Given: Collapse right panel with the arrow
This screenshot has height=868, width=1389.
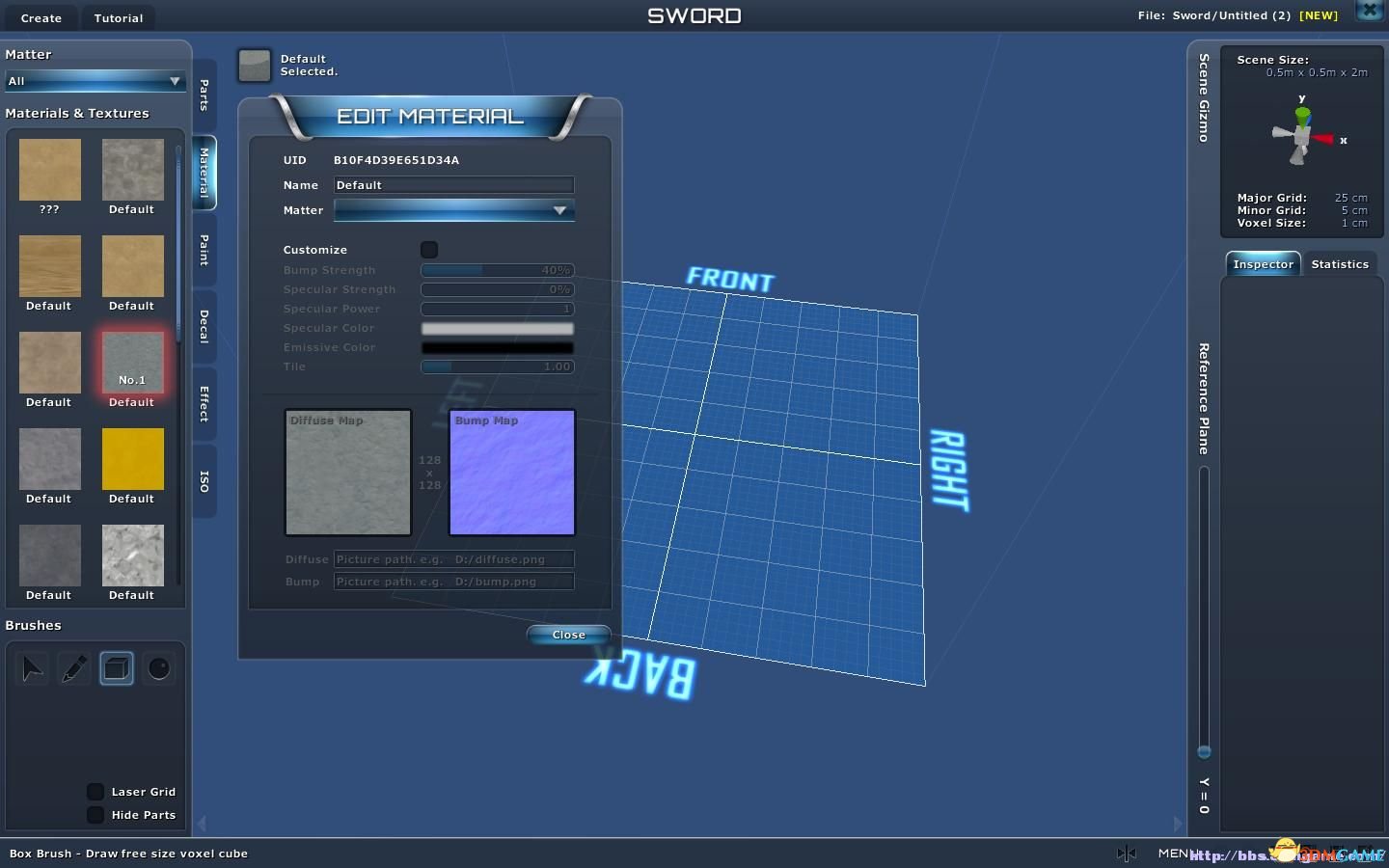Looking at the screenshot, I should pyautogui.click(x=1178, y=824).
